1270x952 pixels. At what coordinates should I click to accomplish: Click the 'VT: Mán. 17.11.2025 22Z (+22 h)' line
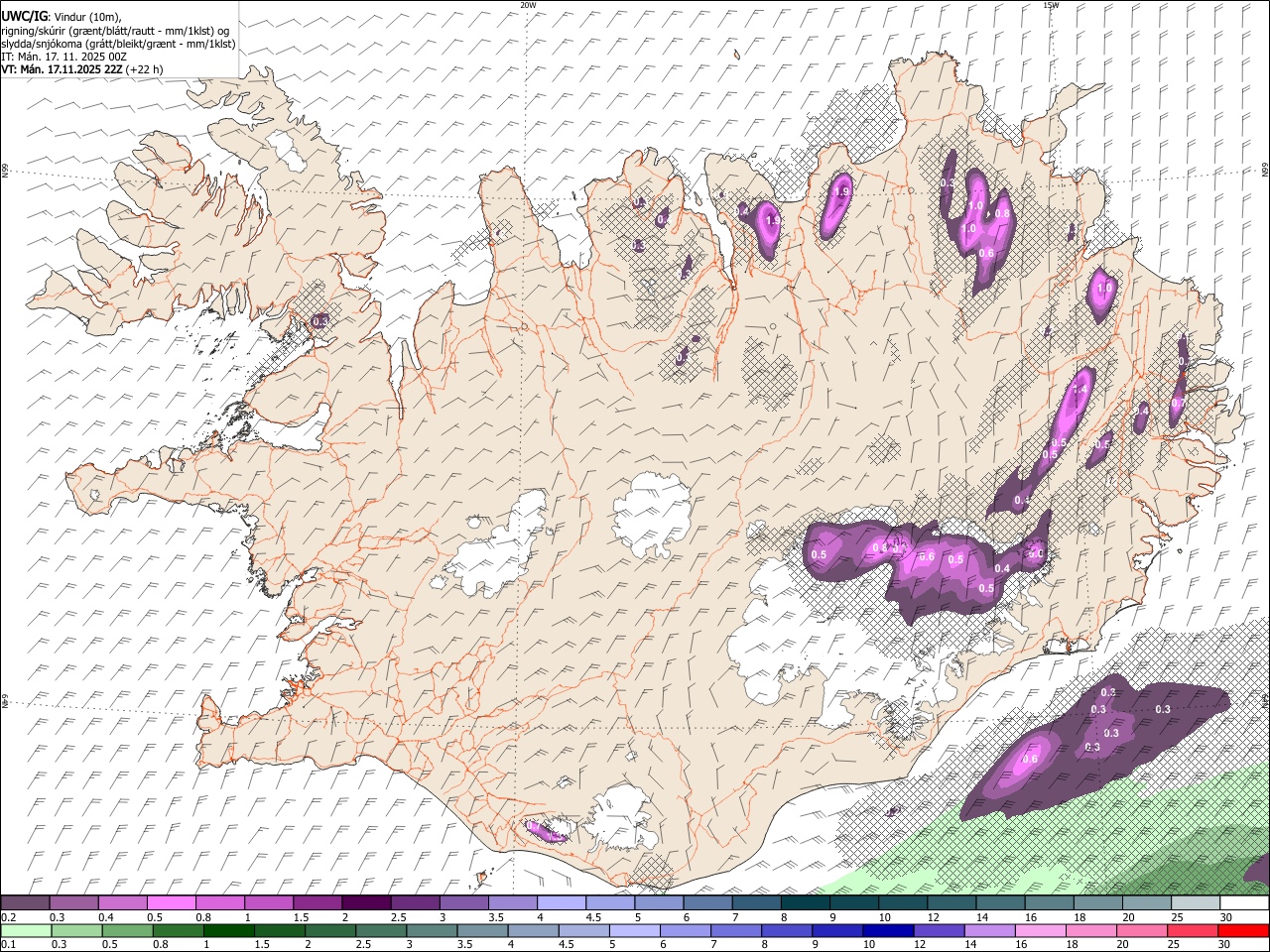(82, 69)
